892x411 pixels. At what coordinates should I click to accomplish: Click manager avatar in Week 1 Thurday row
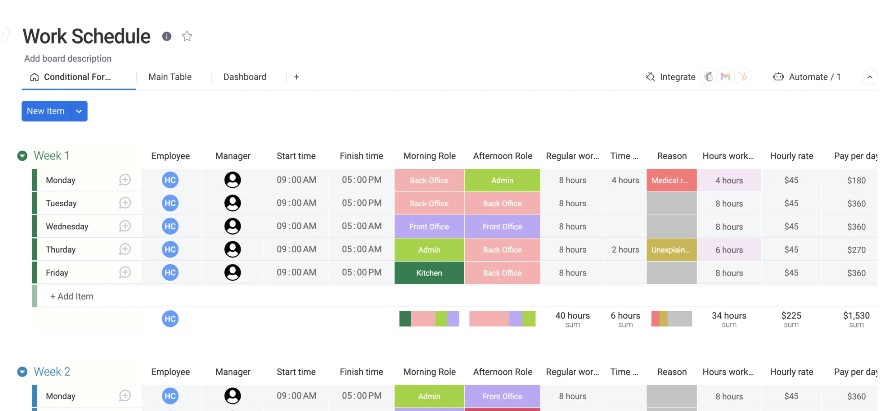click(x=233, y=249)
